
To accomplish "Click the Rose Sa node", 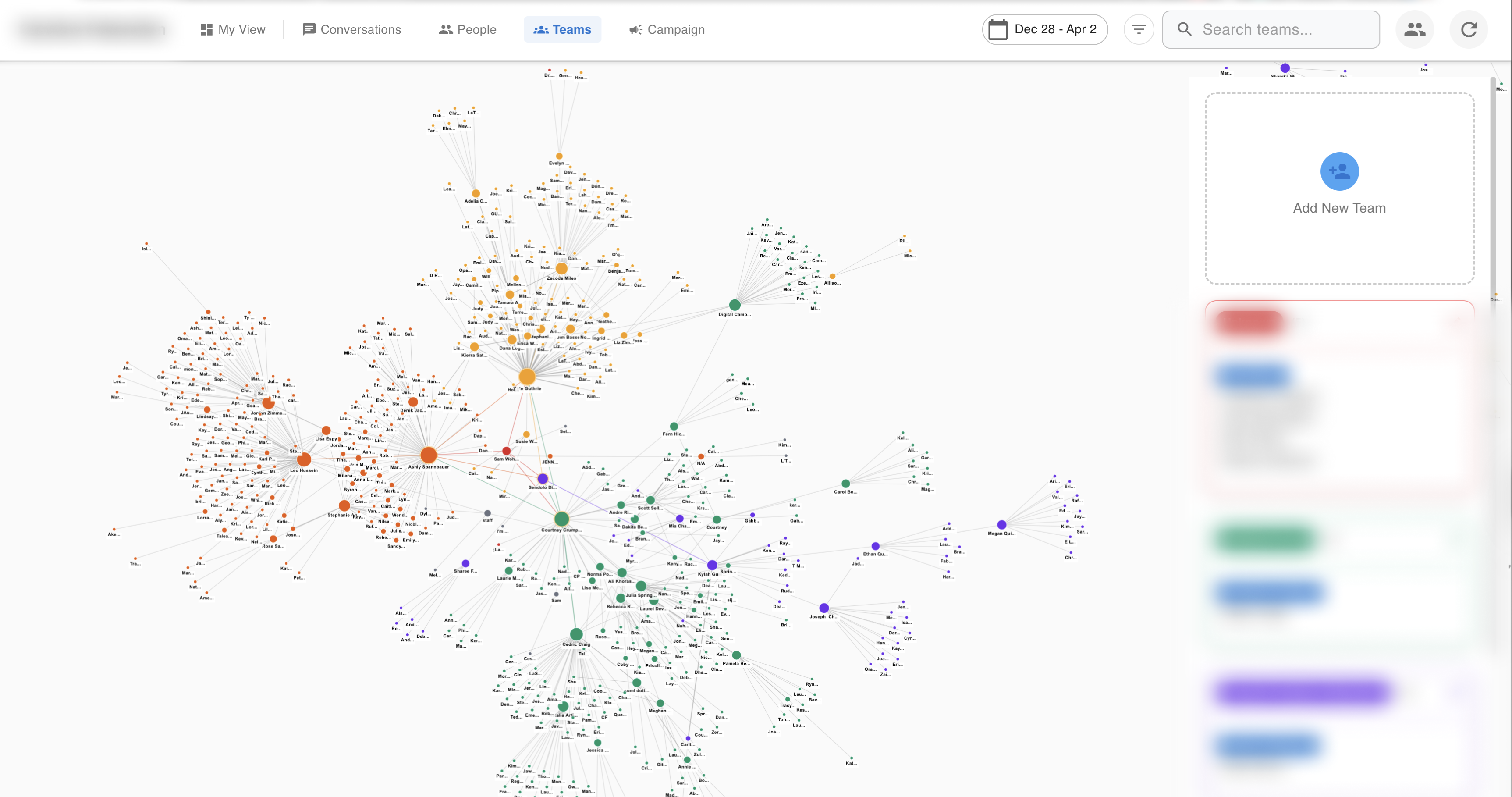I will coord(273,539).
